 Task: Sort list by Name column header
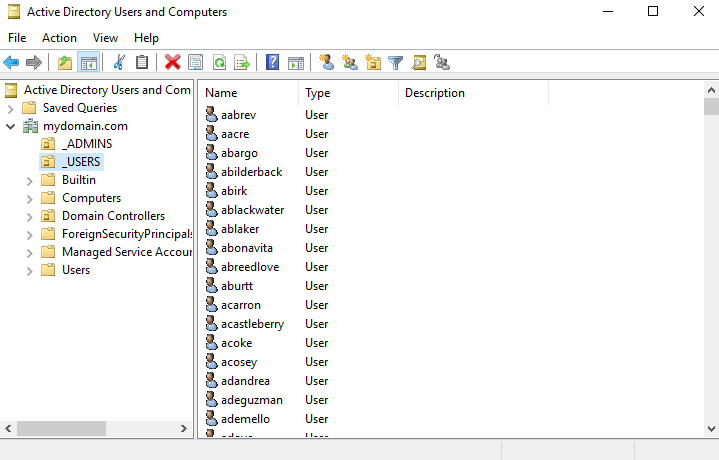pos(249,93)
